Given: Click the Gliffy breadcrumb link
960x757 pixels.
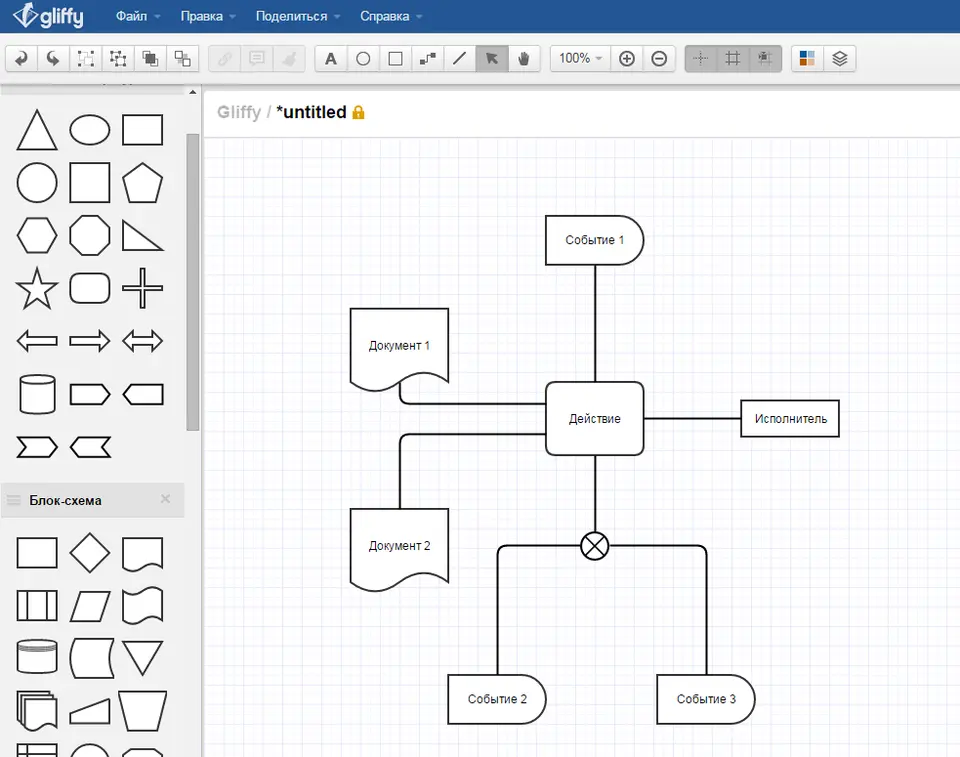Looking at the screenshot, I should pyautogui.click(x=239, y=112).
